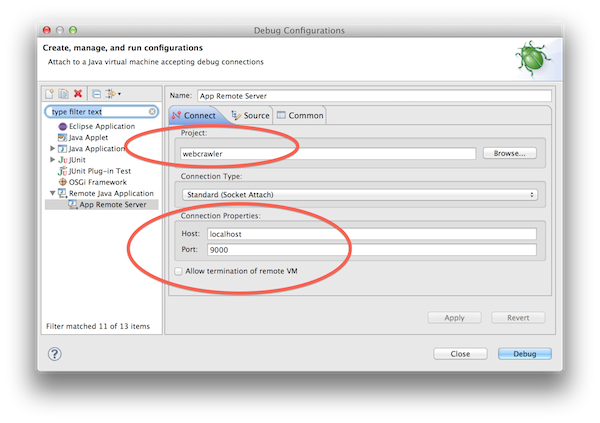
Task: Click the Browse button
Action: (509, 153)
